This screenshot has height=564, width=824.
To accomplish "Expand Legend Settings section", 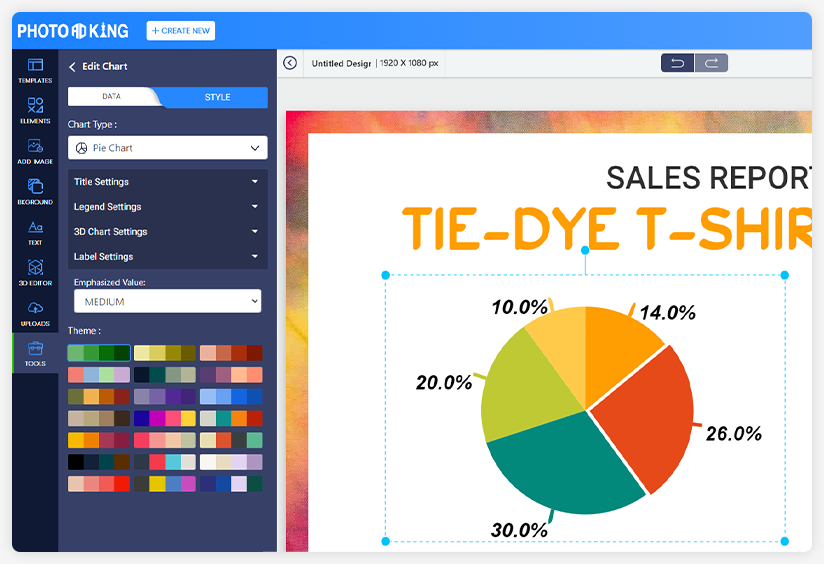I will click(x=167, y=207).
